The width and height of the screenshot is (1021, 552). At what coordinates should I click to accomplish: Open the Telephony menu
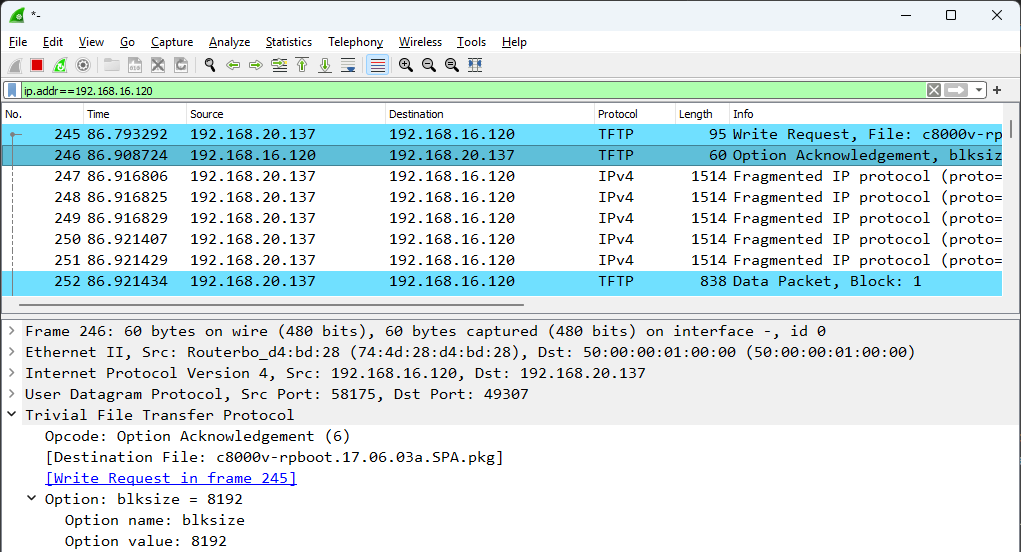coord(356,42)
